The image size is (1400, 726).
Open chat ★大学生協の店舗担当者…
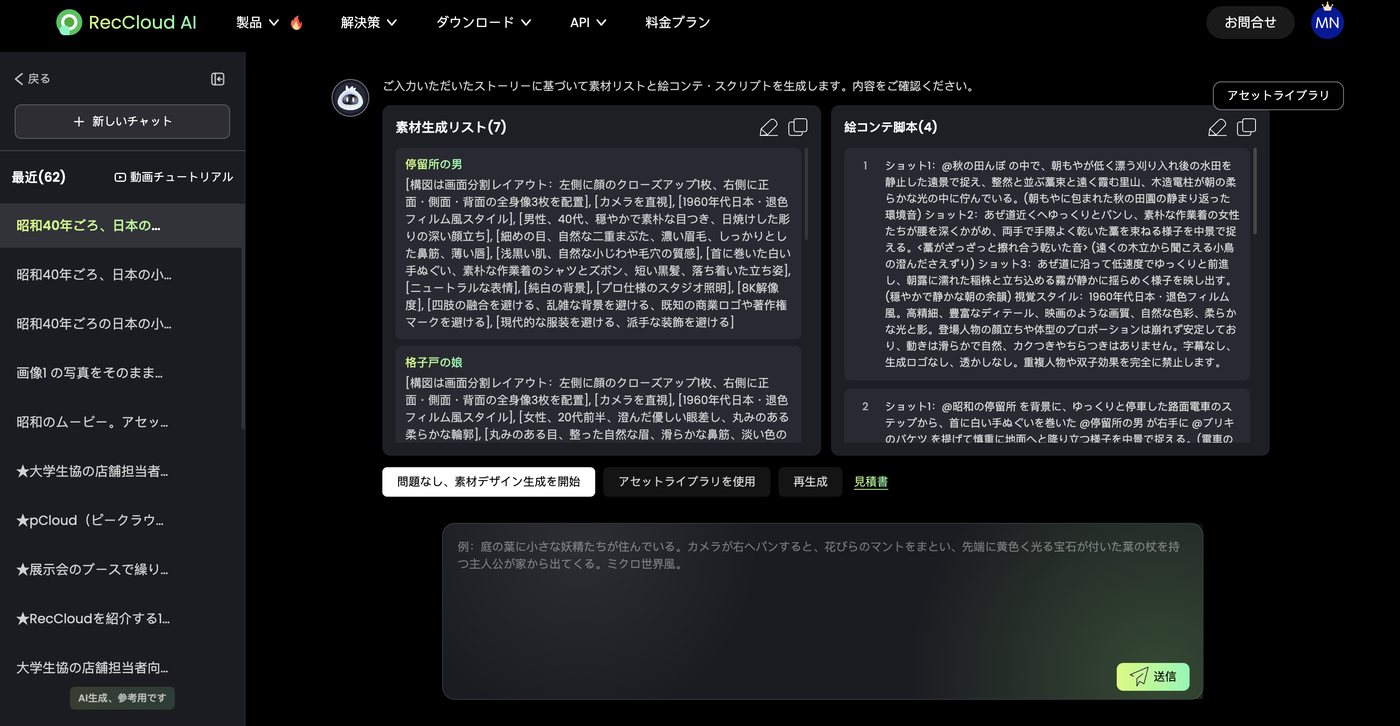coord(122,471)
